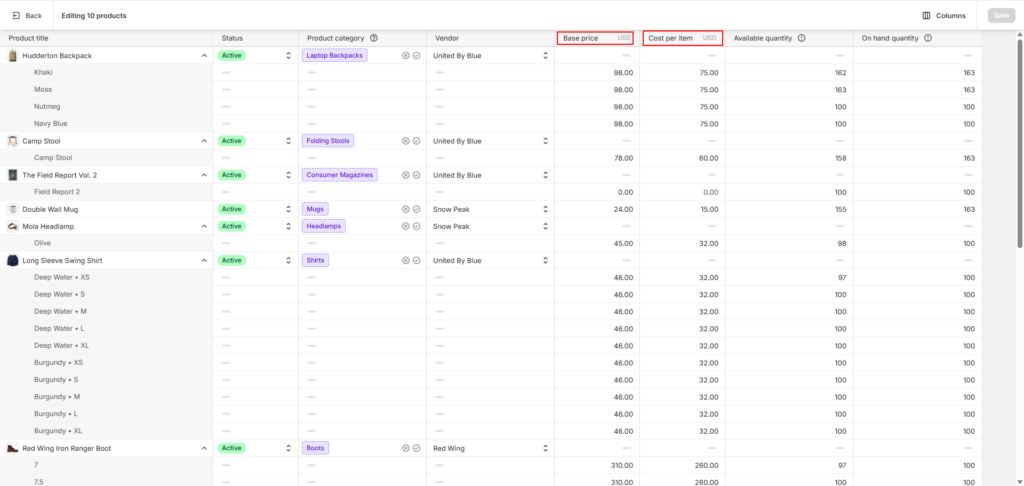1024x486 pixels.
Task: Accept Boots category suggestion
Action: click(417, 448)
